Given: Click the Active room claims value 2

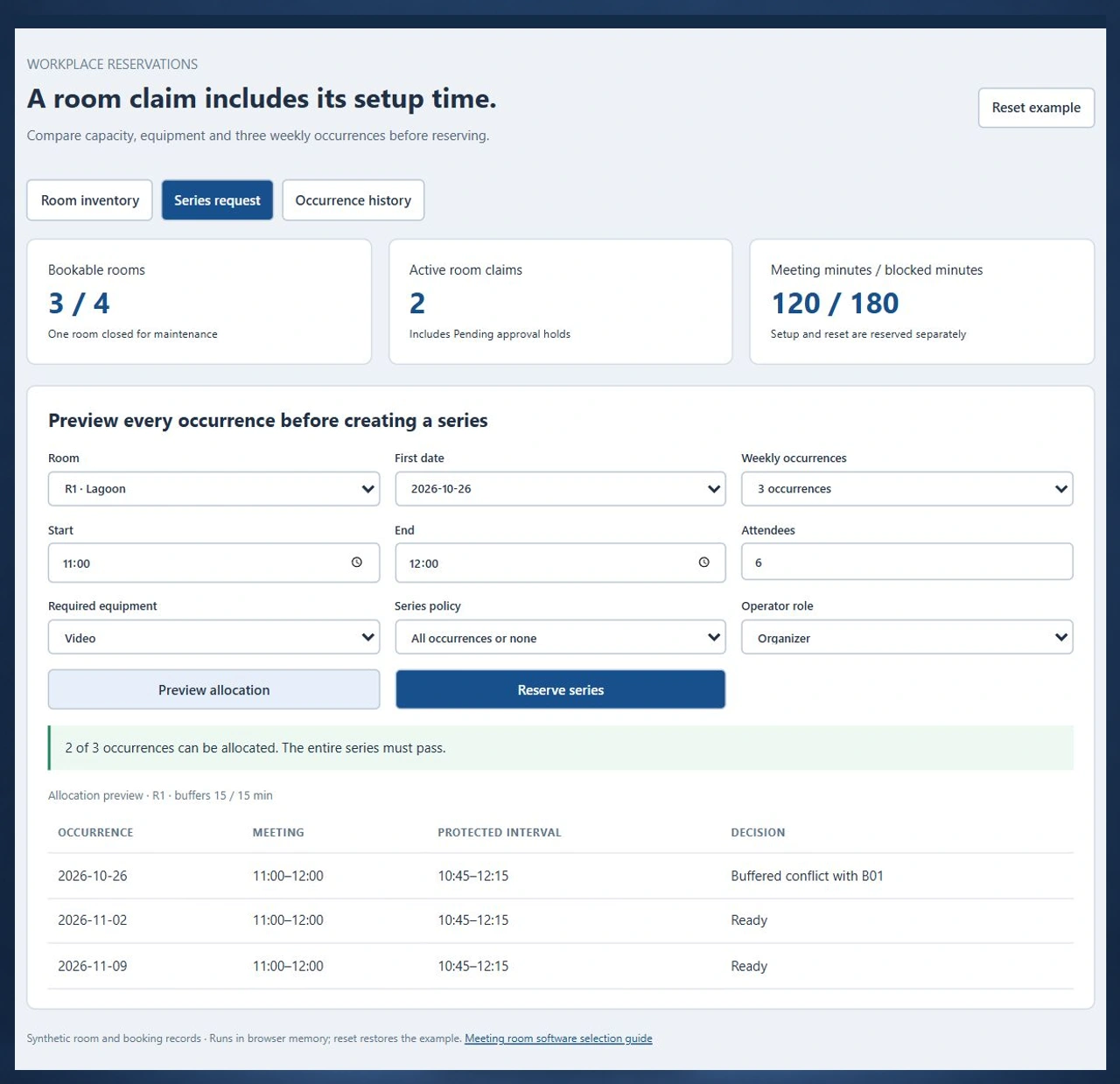Looking at the screenshot, I should (417, 303).
